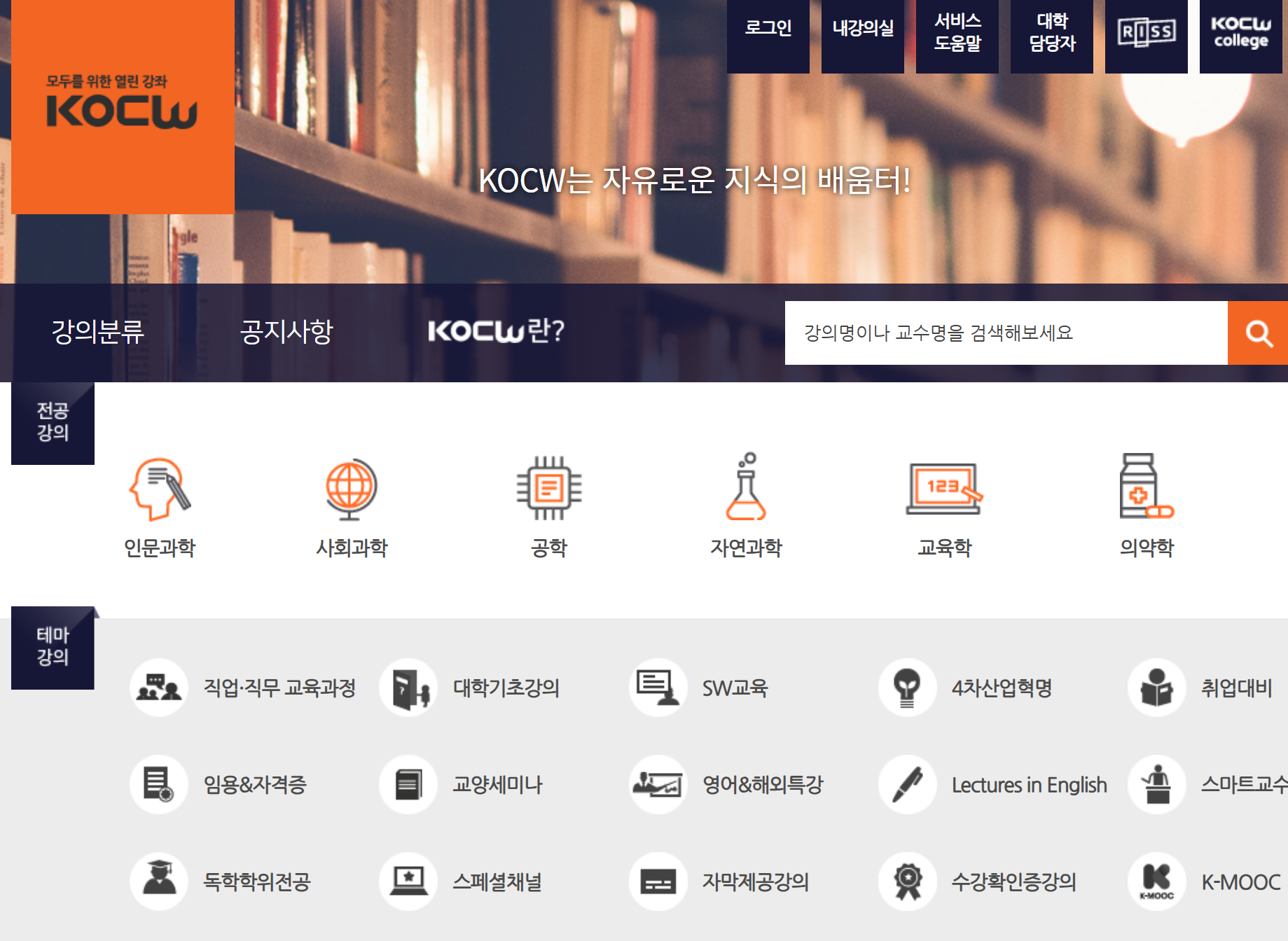Viewport: 1288px width, 941px height.
Task: Switch to the 테마 강의 section tab
Action: (53, 648)
